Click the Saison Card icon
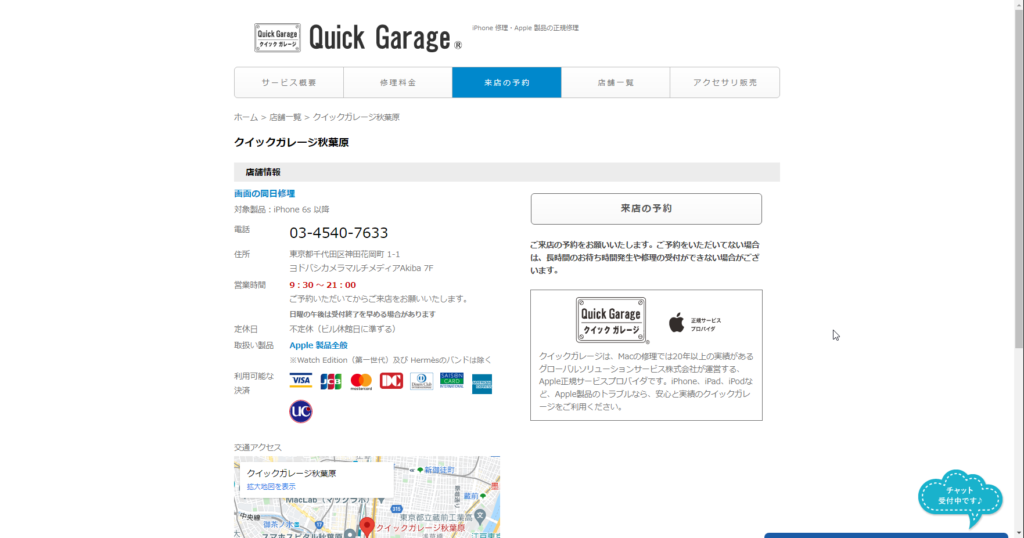This screenshot has height=538, width=1024. [451, 381]
